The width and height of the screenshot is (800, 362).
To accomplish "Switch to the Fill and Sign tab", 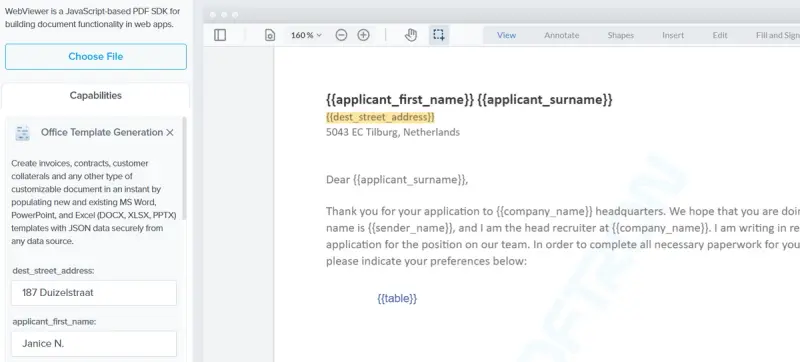I will click(778, 35).
